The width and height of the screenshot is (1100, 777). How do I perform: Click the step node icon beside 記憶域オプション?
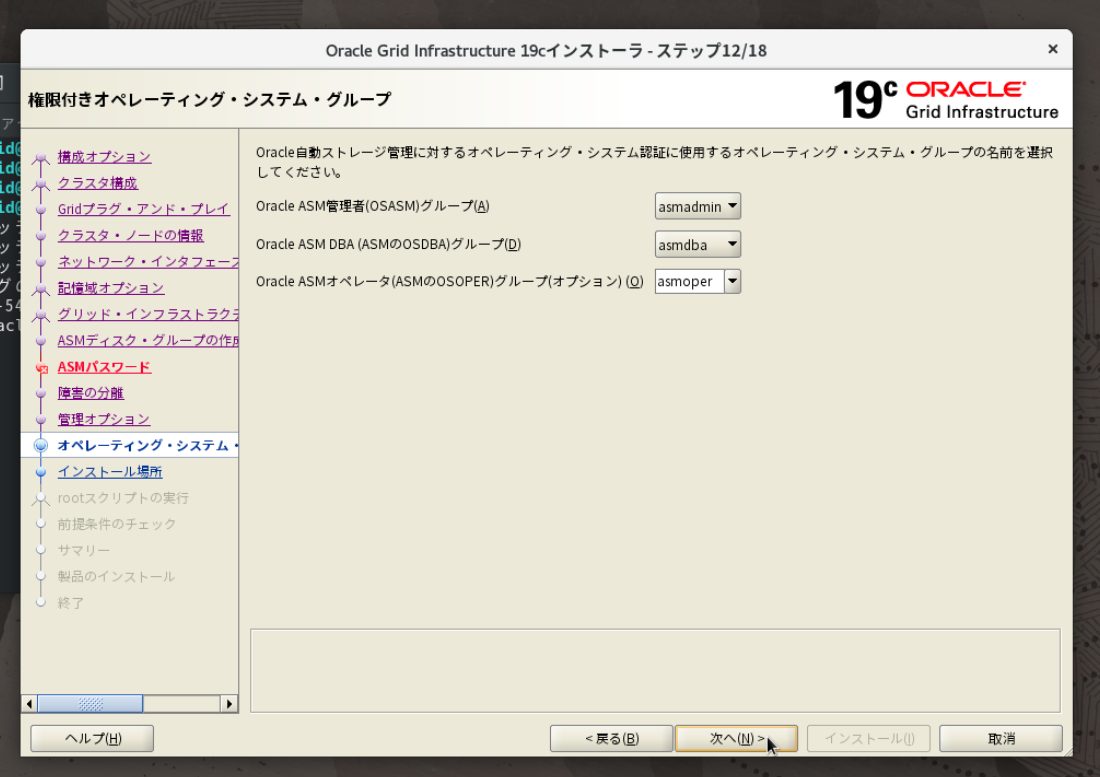pyautogui.click(x=41, y=289)
